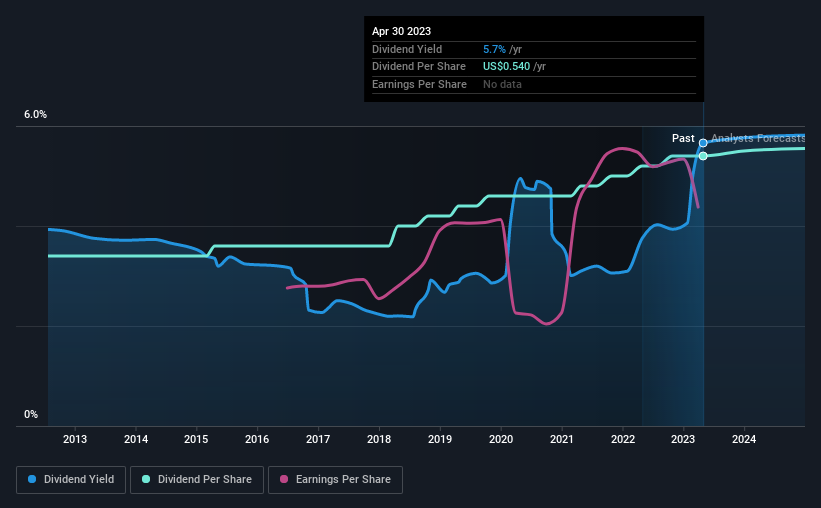Image resolution: width=821 pixels, height=508 pixels.
Task: Toggle the Dividend Per Share legend button
Action: point(197,480)
